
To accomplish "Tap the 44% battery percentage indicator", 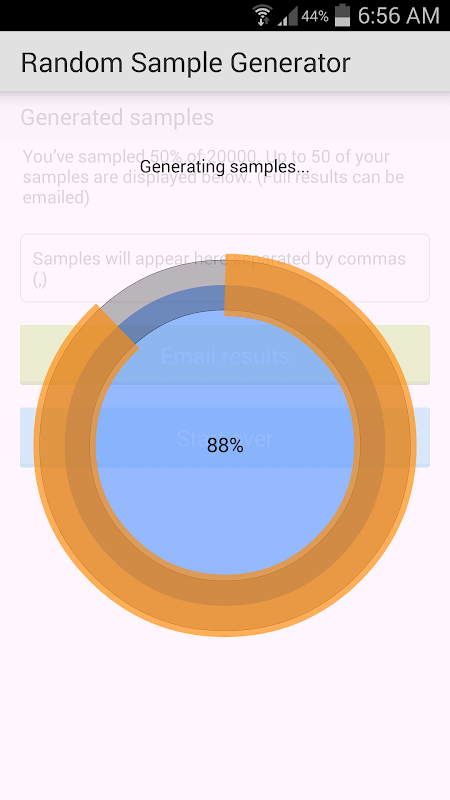I will pos(315,17).
